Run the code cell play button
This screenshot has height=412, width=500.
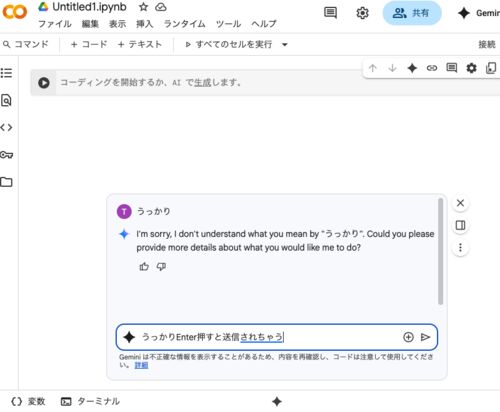point(44,83)
